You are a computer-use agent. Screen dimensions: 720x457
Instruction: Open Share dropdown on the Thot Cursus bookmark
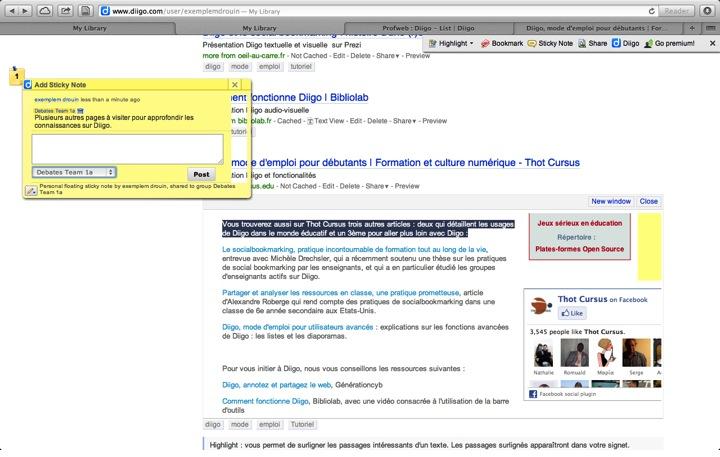(x=377, y=186)
